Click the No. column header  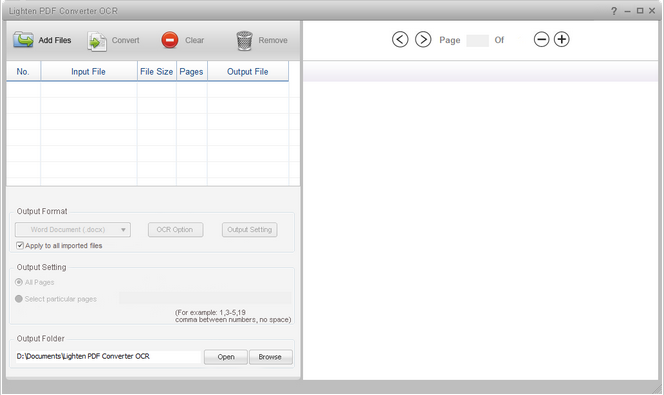[x=23, y=71]
